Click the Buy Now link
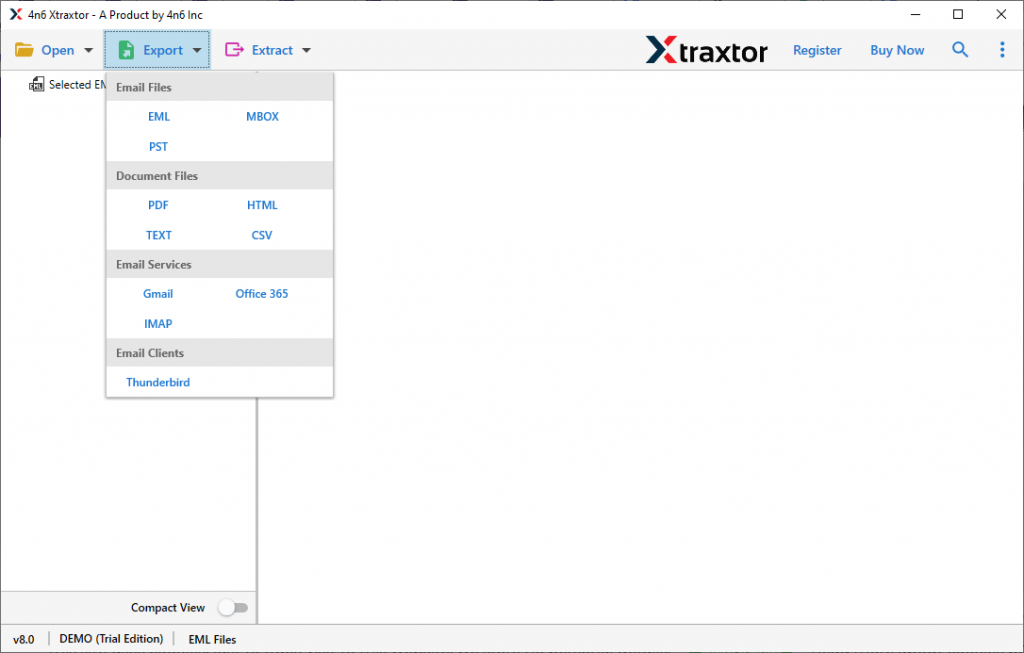1024x653 pixels. coord(897,50)
